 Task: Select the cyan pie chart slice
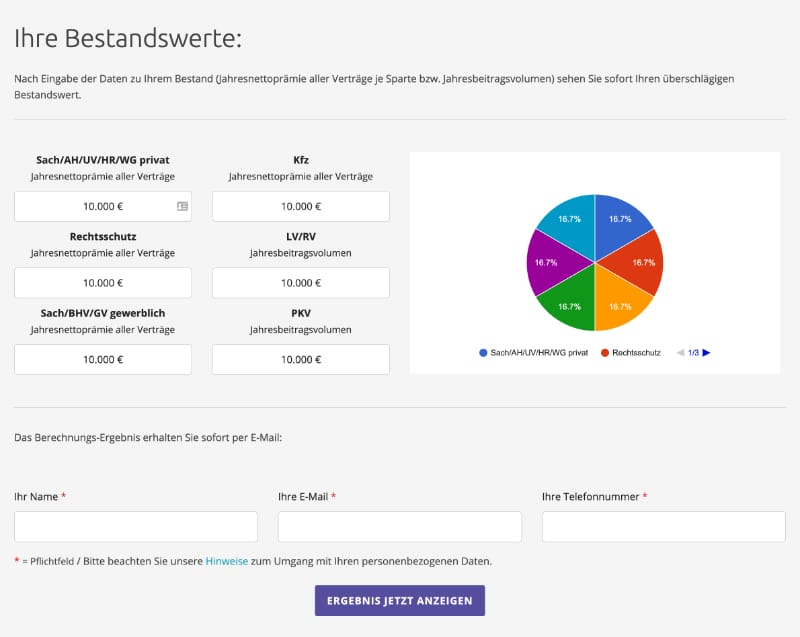pyautogui.click(x=570, y=225)
